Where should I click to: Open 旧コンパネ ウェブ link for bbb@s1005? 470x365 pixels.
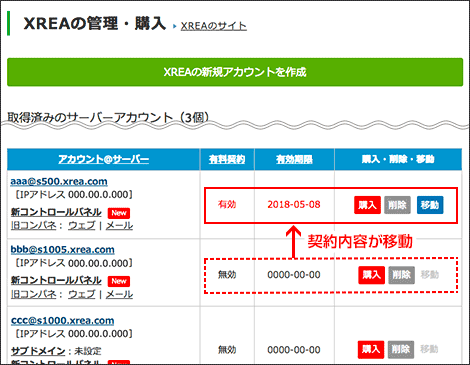coord(82,294)
